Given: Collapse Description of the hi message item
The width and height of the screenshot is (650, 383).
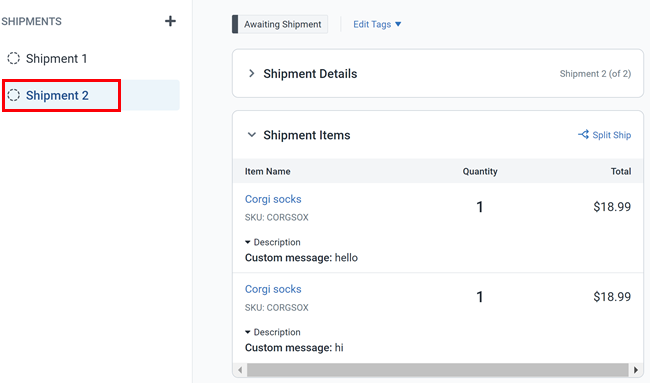Looking at the screenshot, I should (x=272, y=332).
